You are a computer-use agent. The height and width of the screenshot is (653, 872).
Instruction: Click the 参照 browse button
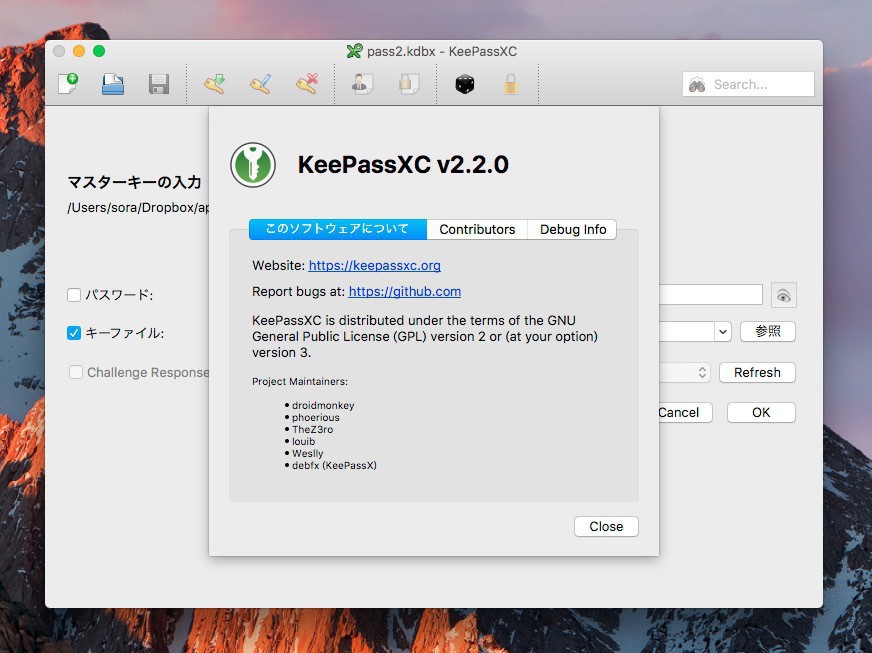[x=767, y=332]
